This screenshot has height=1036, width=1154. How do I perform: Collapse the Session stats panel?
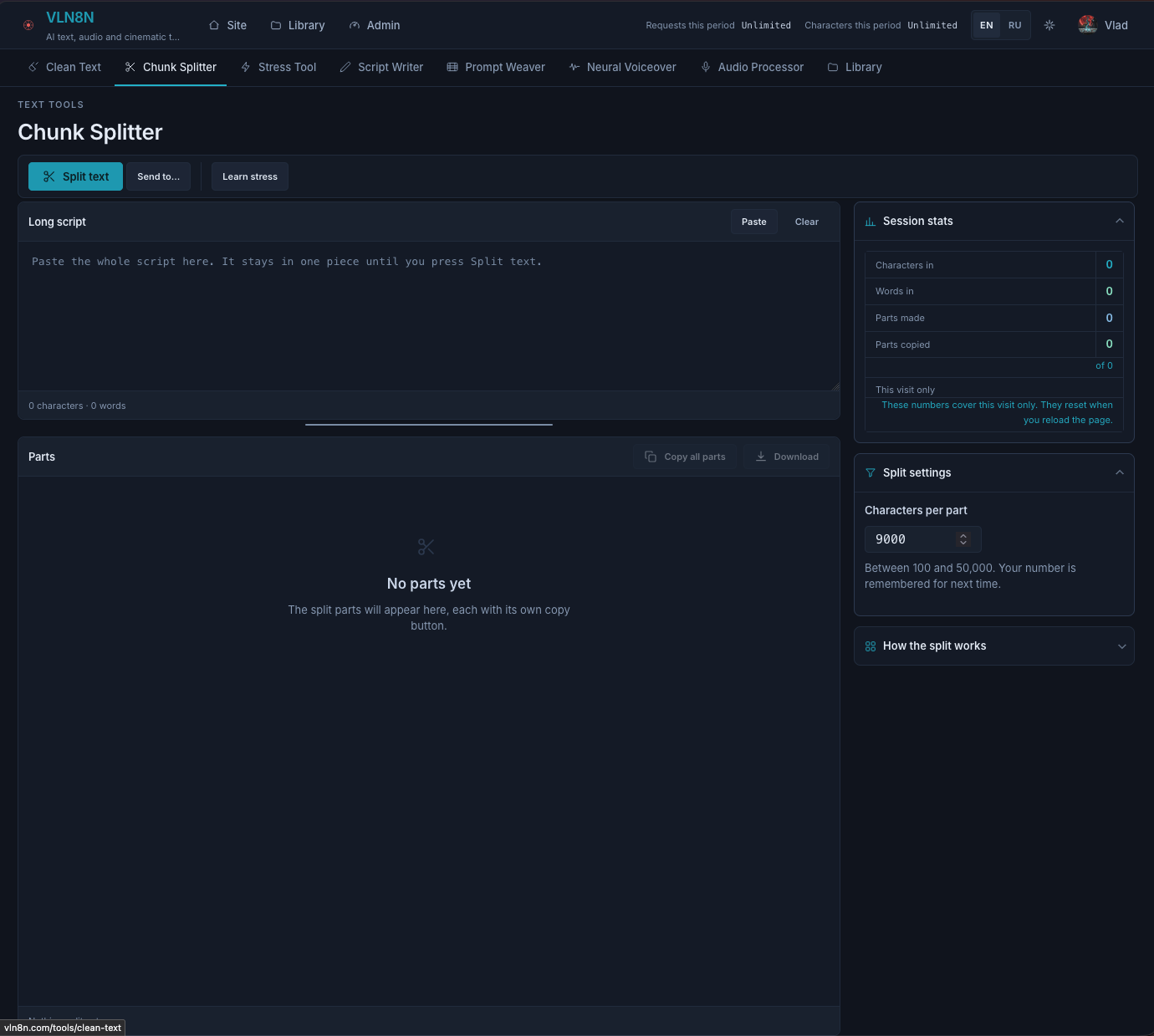(1120, 221)
